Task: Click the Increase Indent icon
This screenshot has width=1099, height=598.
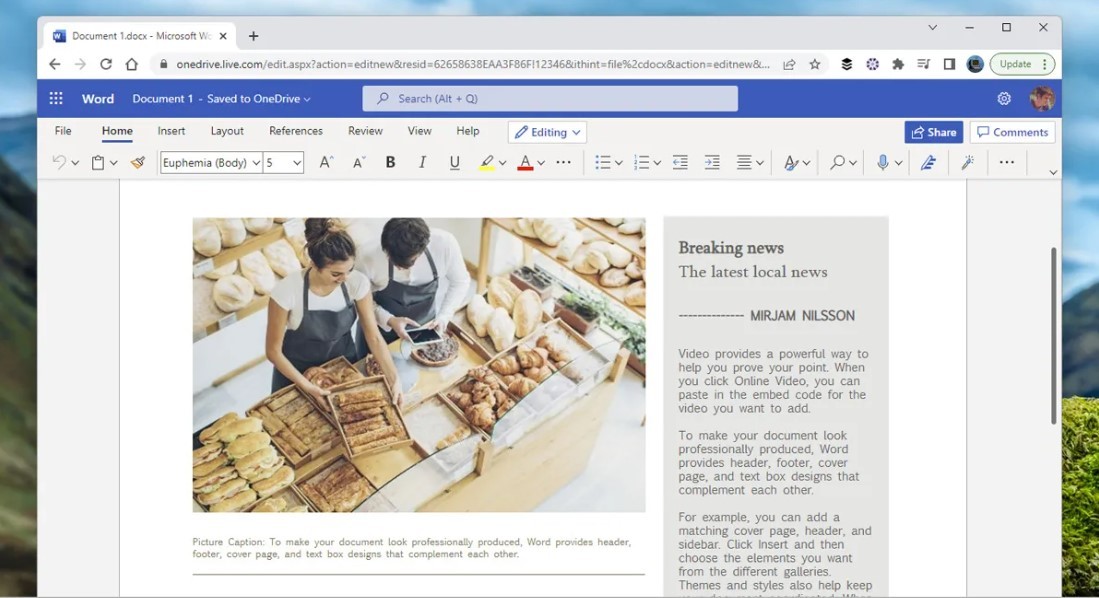Action: pos(712,163)
